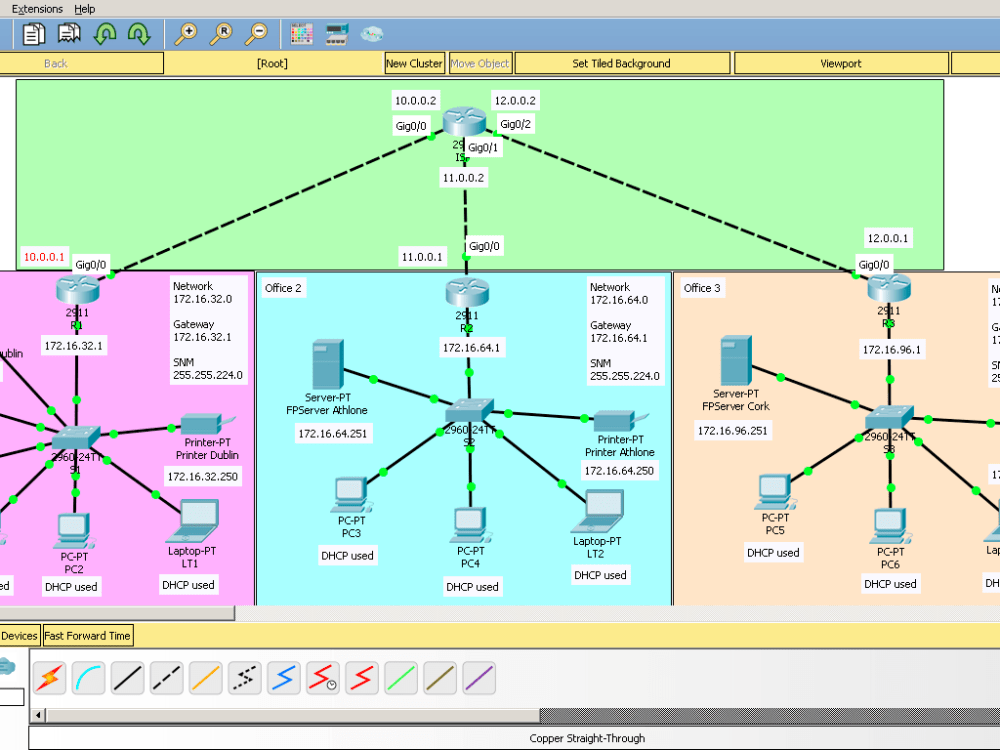The image size is (1000, 750).
Task: Click the green Redo arrow
Action: pos(140,33)
